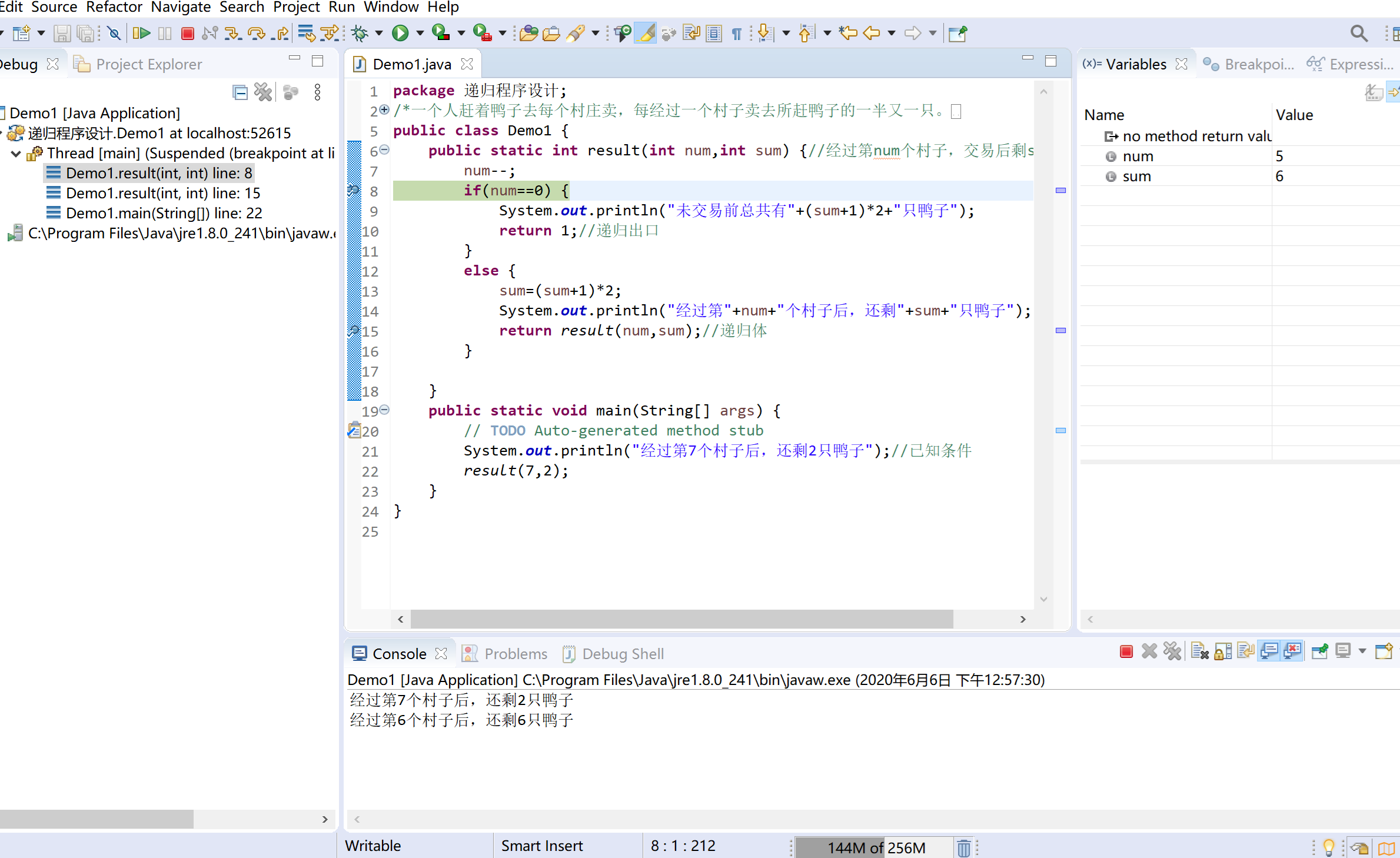Click the heap status memory bar

(874, 847)
